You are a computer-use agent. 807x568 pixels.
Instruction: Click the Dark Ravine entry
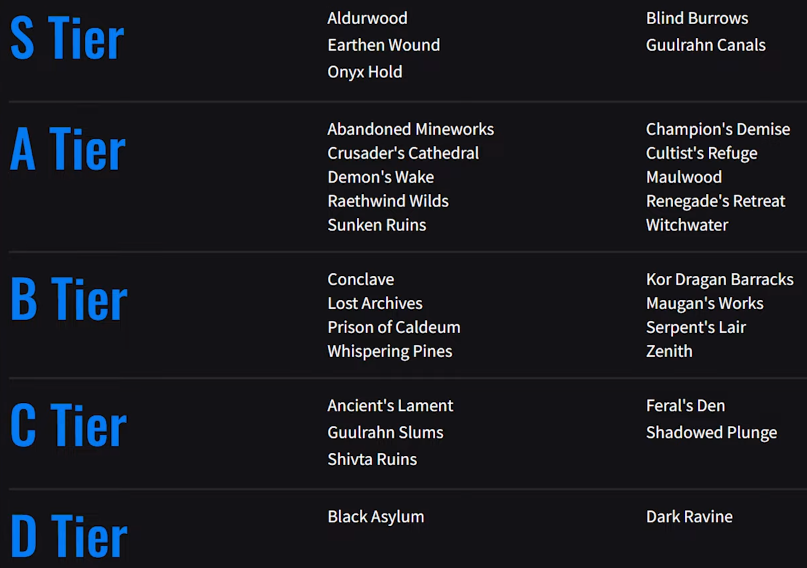click(x=689, y=517)
